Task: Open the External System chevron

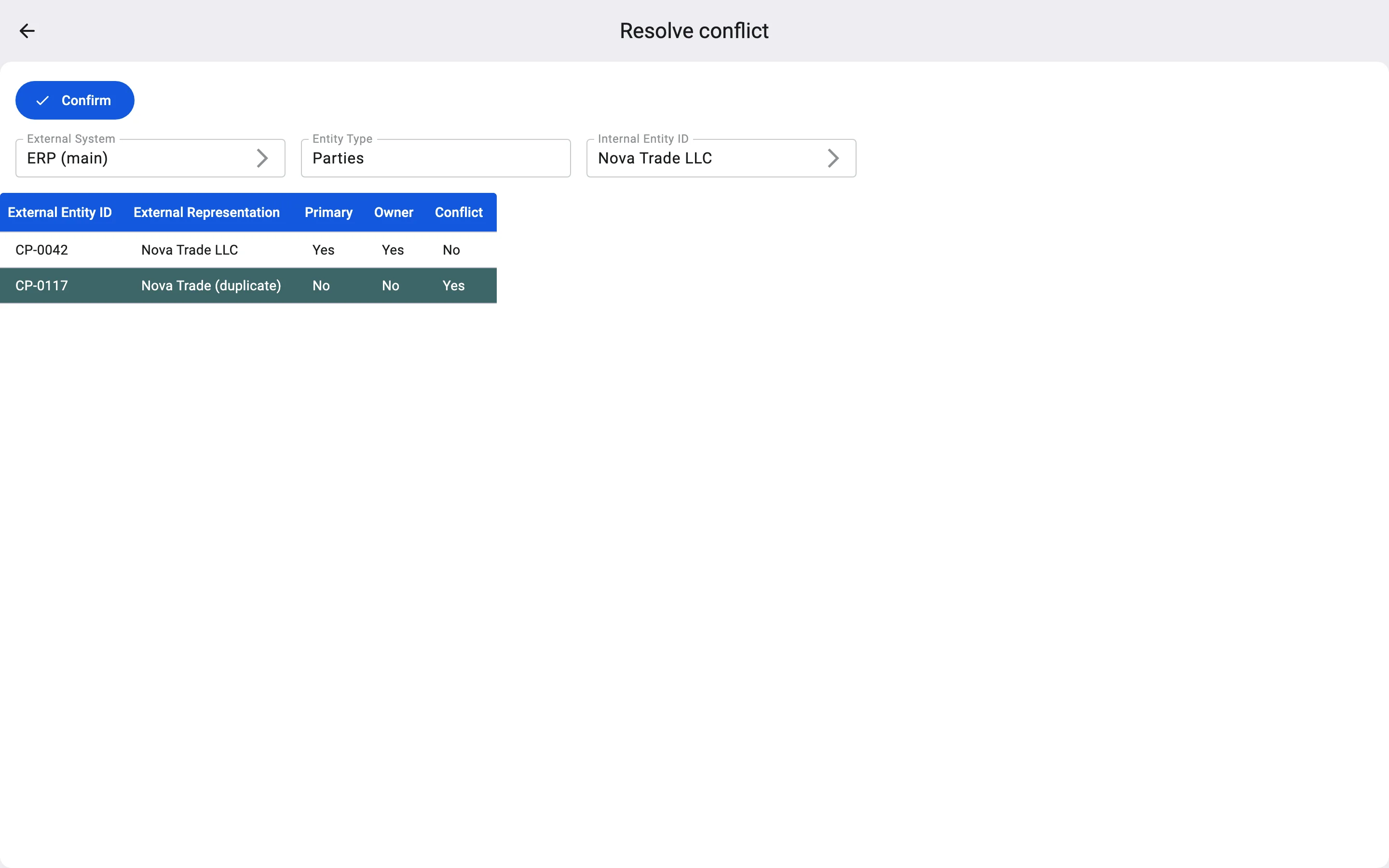Action: click(x=262, y=158)
